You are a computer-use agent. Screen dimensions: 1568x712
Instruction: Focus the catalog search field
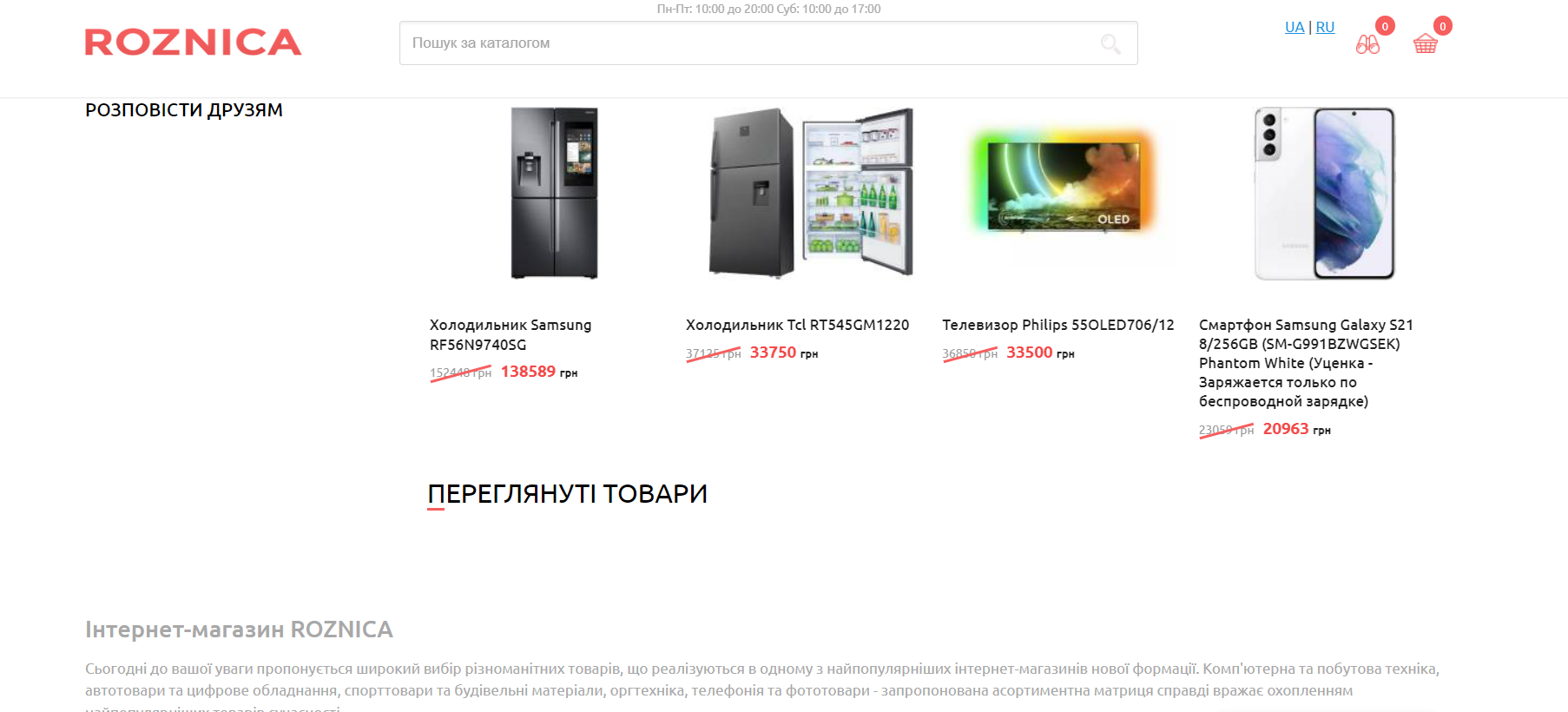(x=768, y=43)
